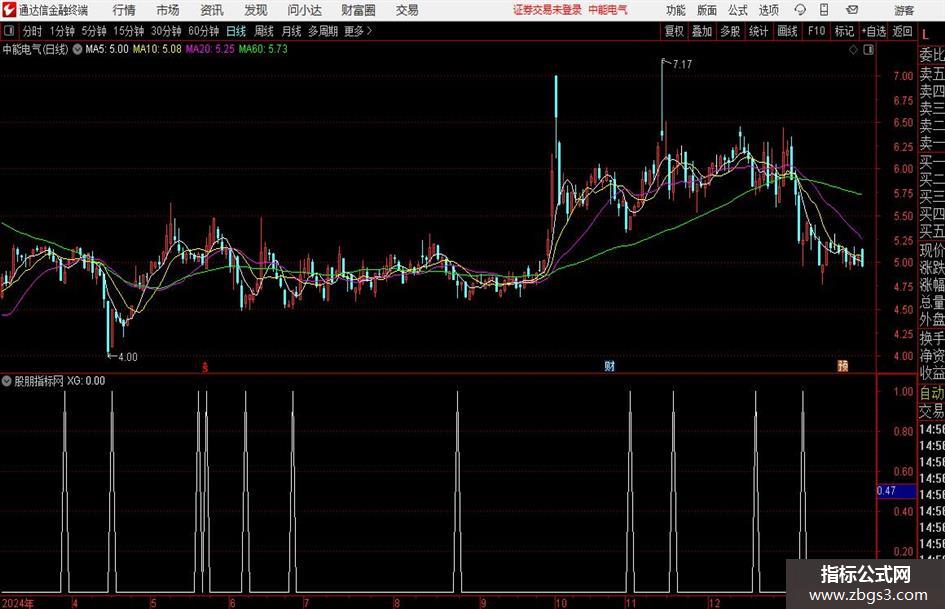Click the 复权 toolbar button
Viewport: 945px width, 609px height.
(673, 31)
